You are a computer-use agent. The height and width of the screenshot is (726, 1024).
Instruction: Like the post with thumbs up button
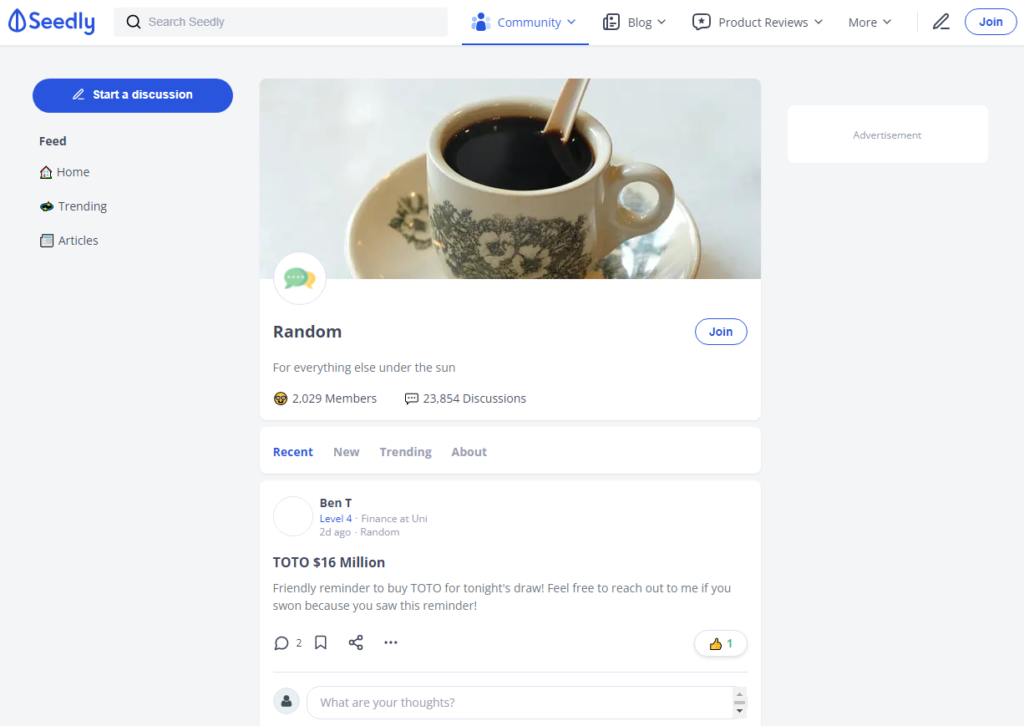[720, 644]
